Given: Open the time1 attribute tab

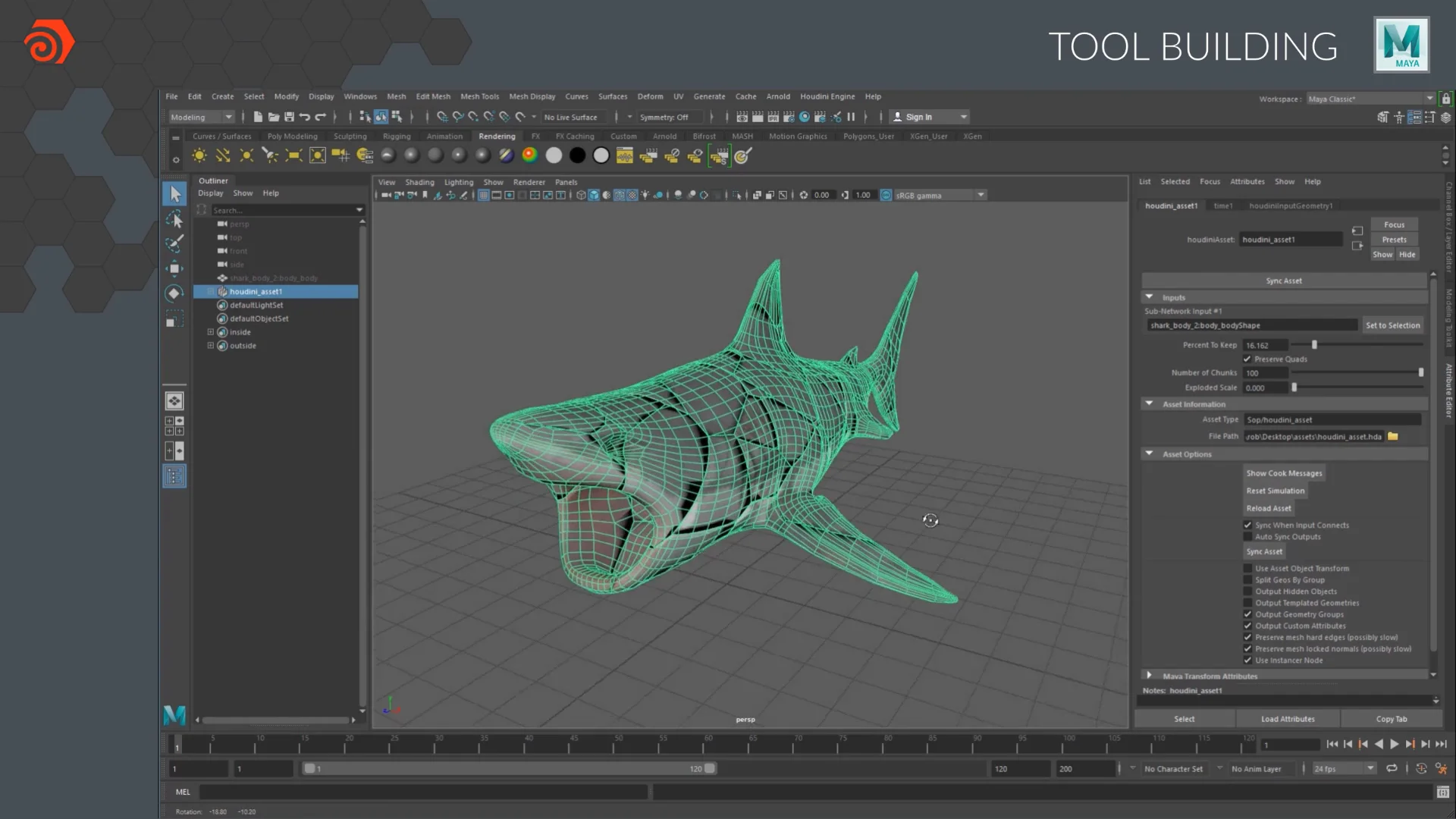Looking at the screenshot, I should pos(1222,206).
